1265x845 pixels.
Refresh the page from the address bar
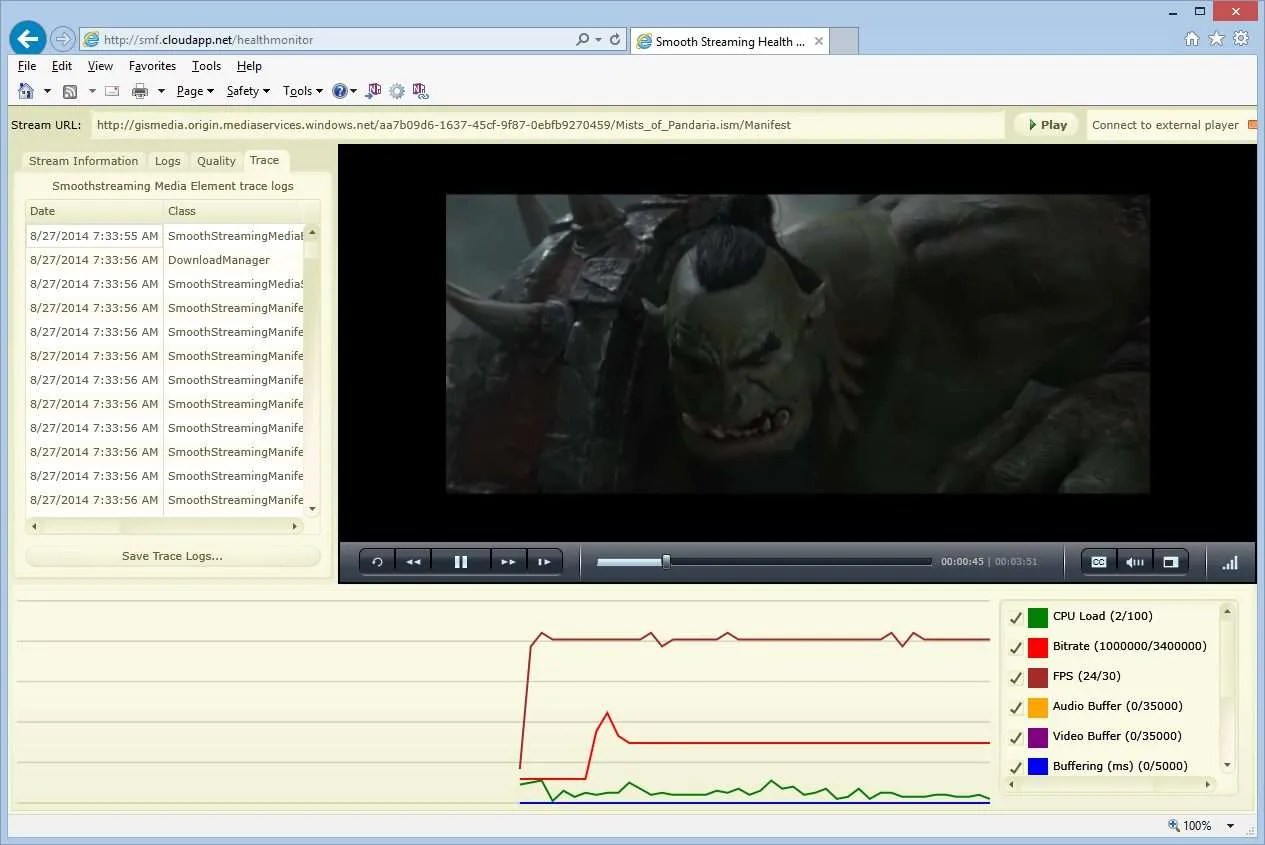(615, 40)
